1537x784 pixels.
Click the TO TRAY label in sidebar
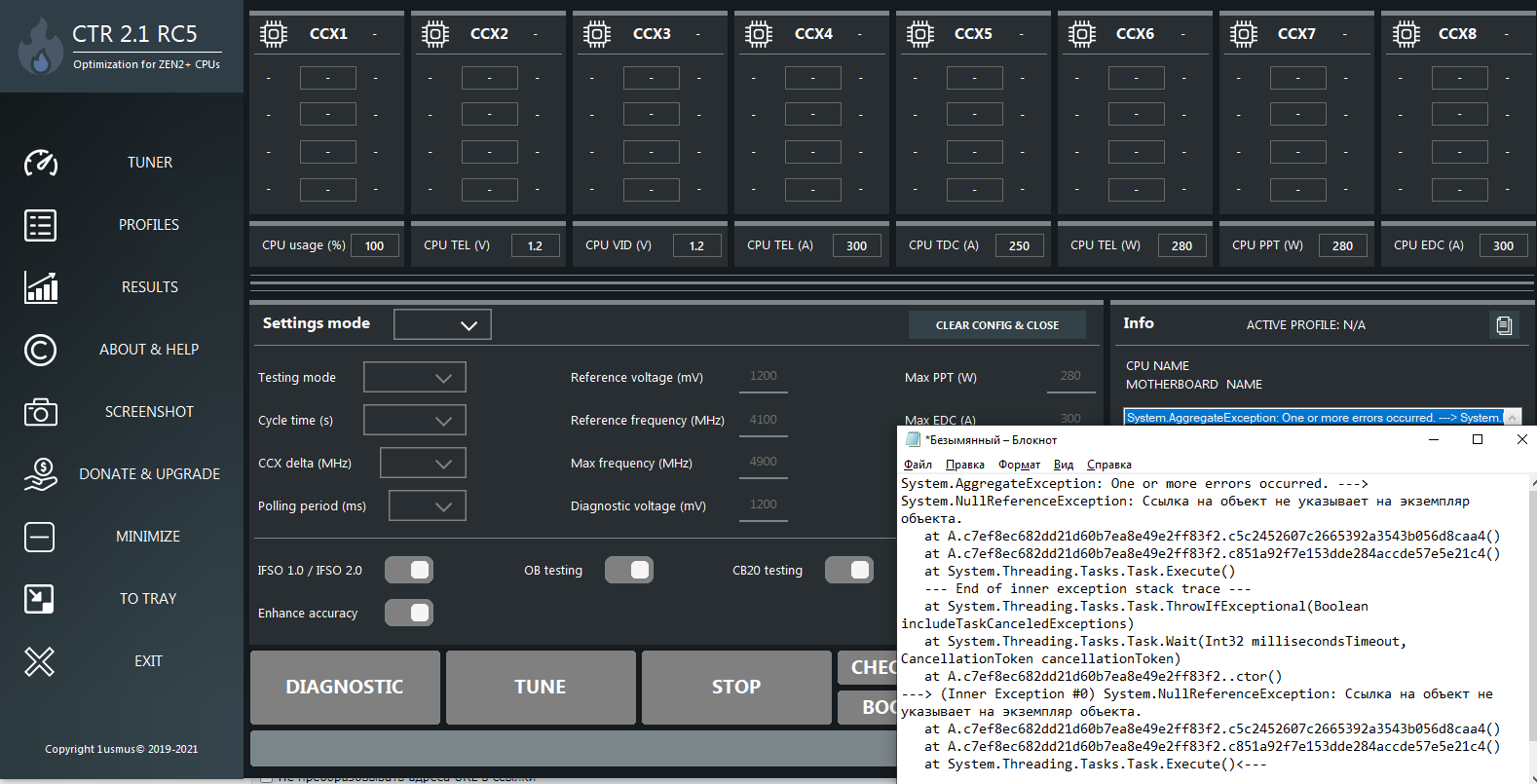click(148, 599)
